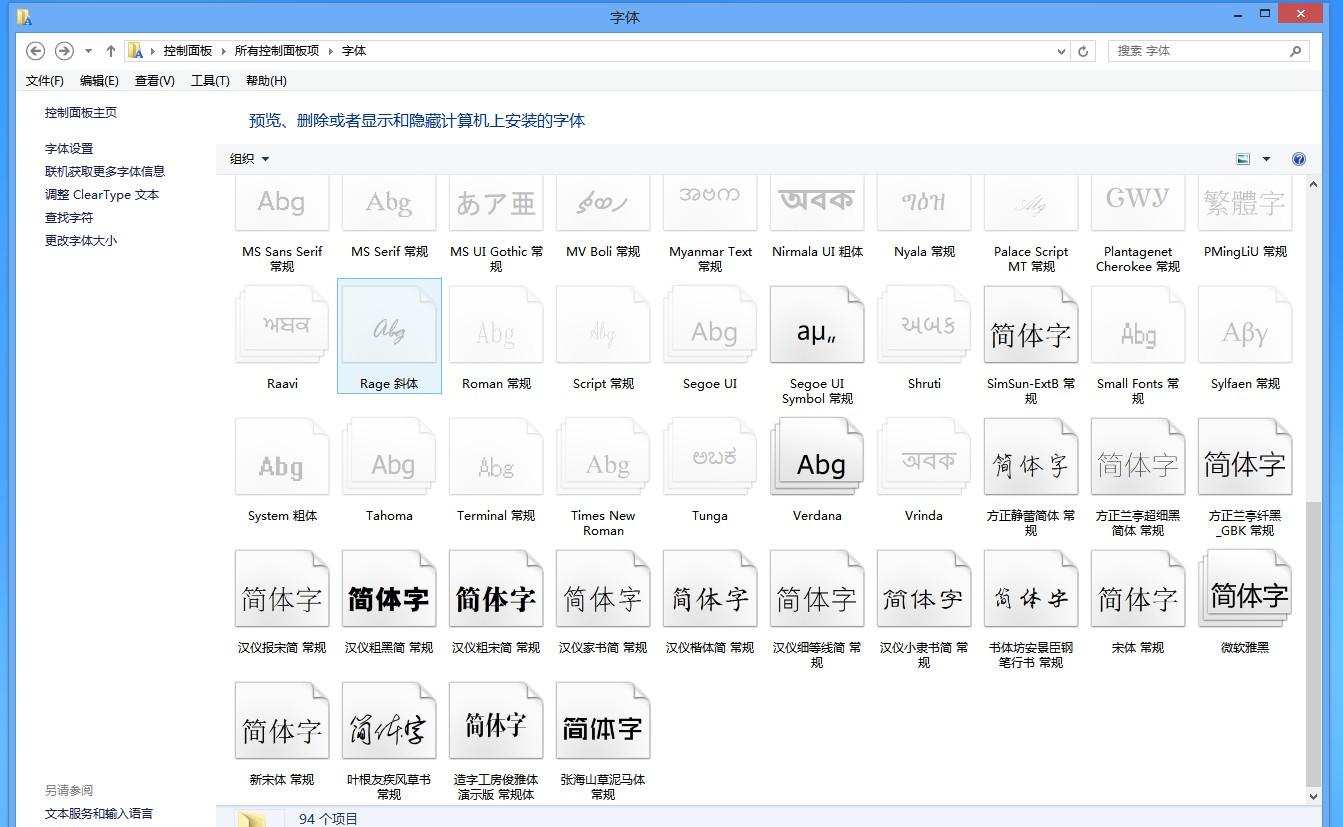
Task: Open the view options dropdown arrow
Action: click(1266, 158)
